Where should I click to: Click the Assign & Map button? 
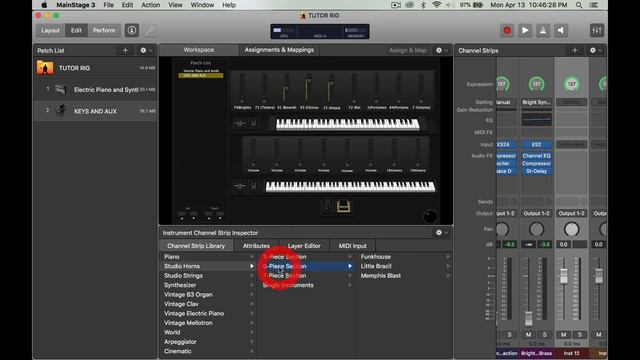pyautogui.click(x=408, y=50)
